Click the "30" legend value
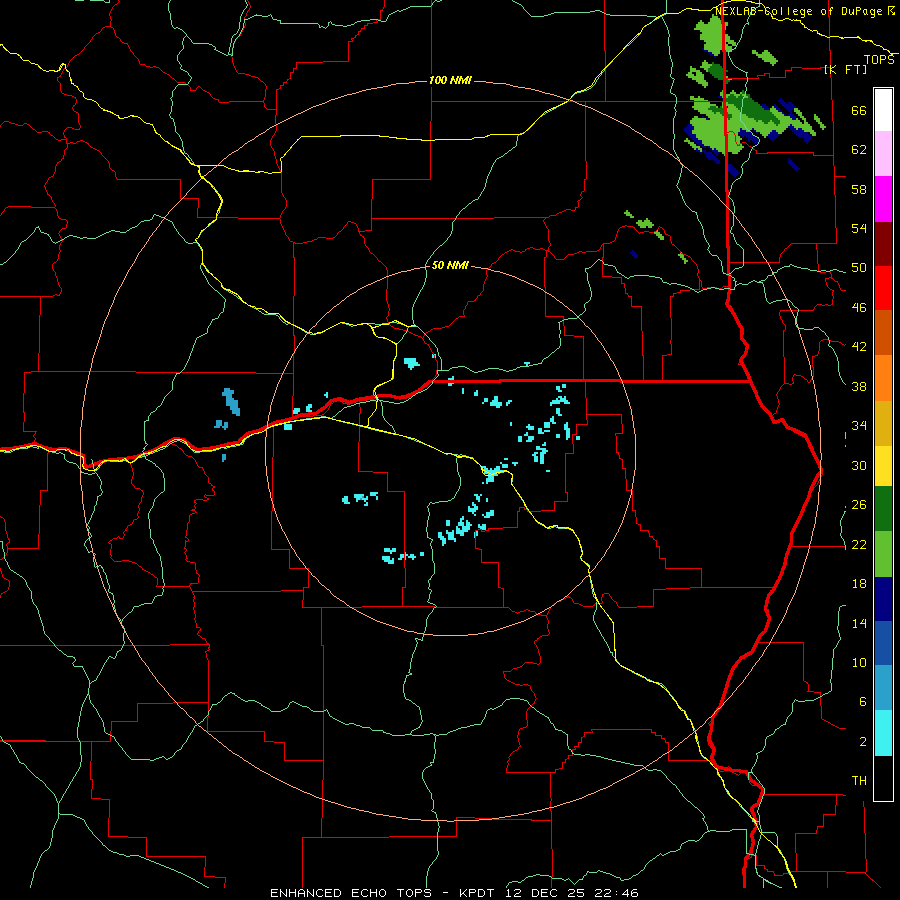The height and width of the screenshot is (900, 900). (x=859, y=465)
